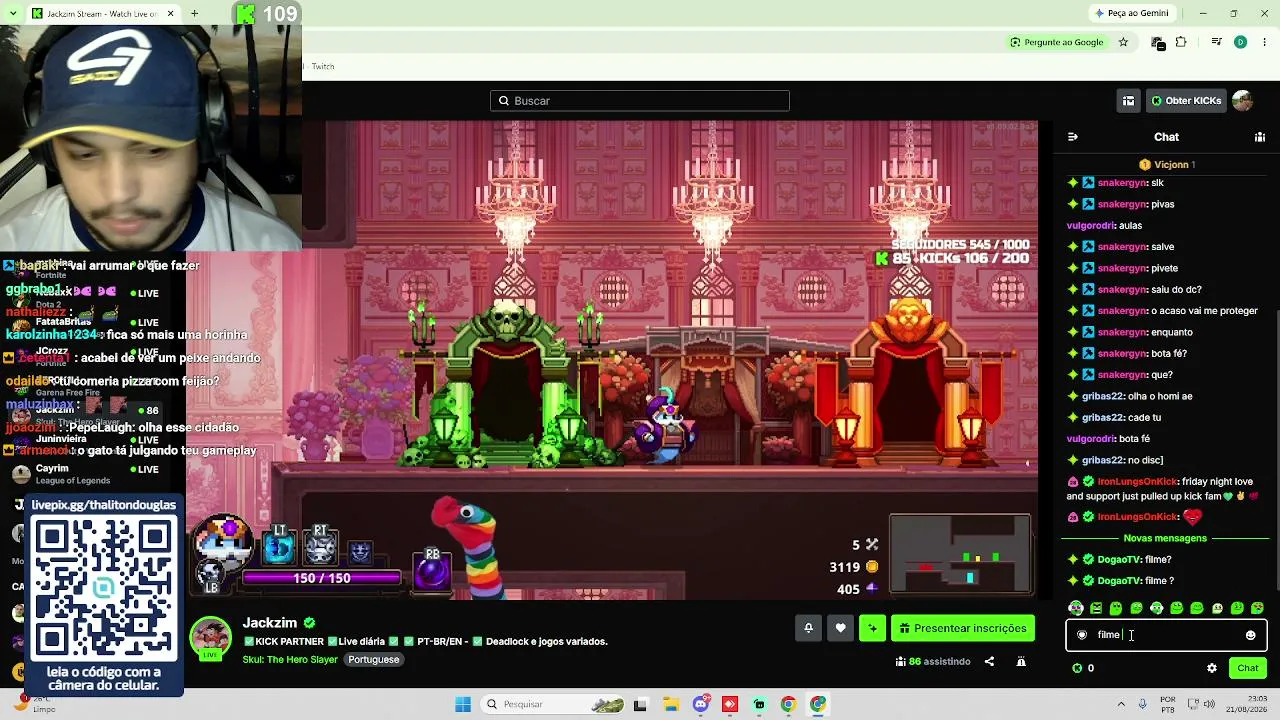
Task: Open the media controls icon in Chrome
Action: pyautogui.click(x=1217, y=42)
